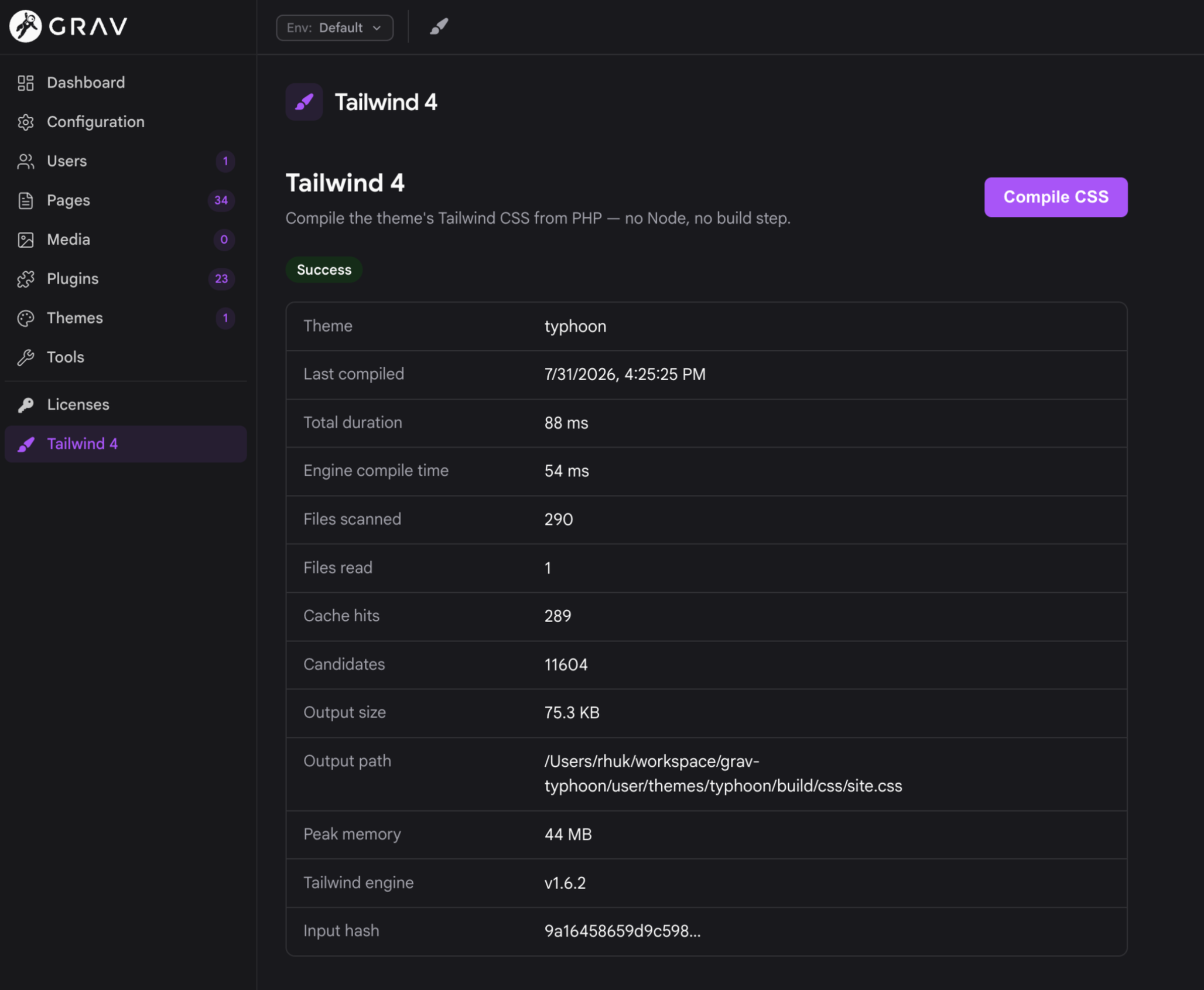Click the total duration value 88 ms
1204x990 pixels.
566,423
